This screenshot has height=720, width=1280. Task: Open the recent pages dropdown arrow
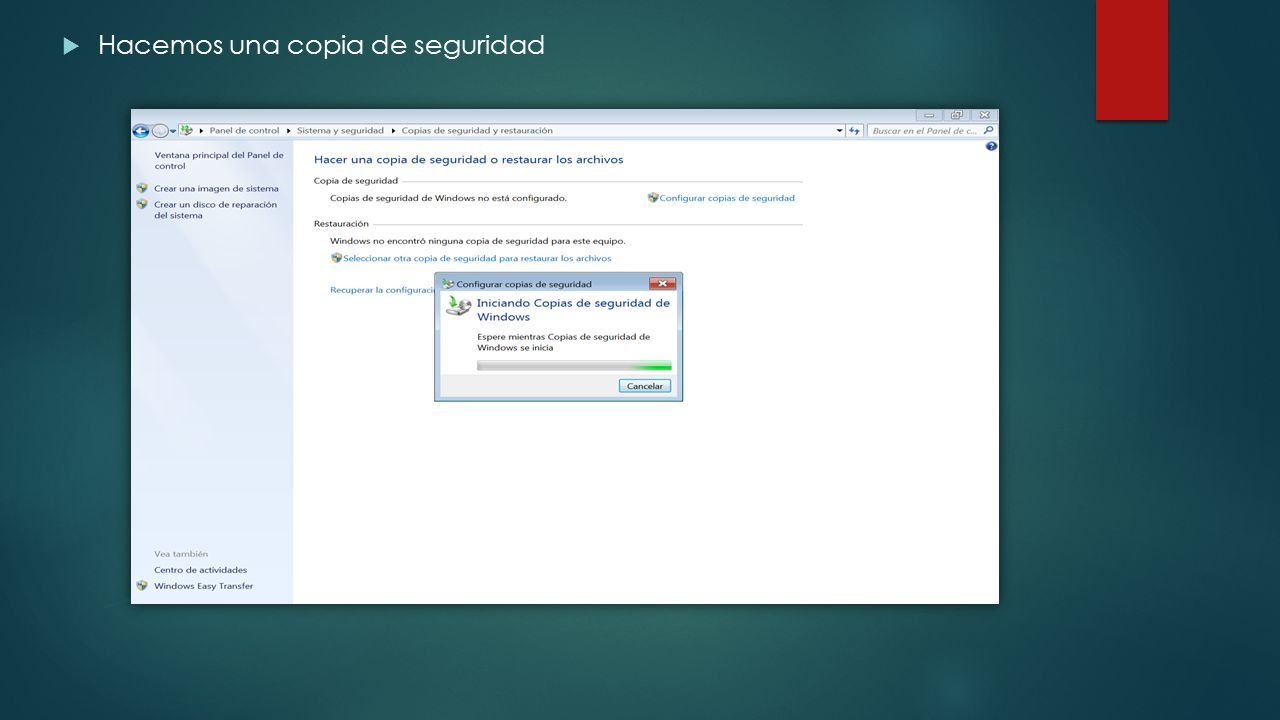click(x=173, y=131)
